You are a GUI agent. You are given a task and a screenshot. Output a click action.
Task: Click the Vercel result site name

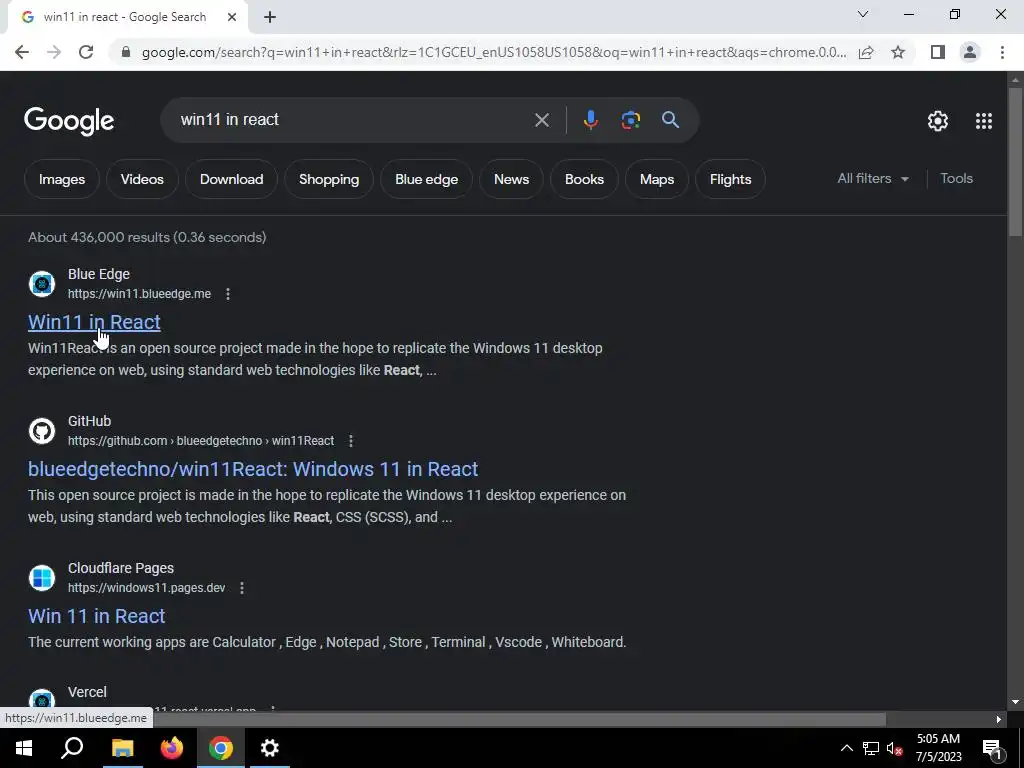[87, 692]
